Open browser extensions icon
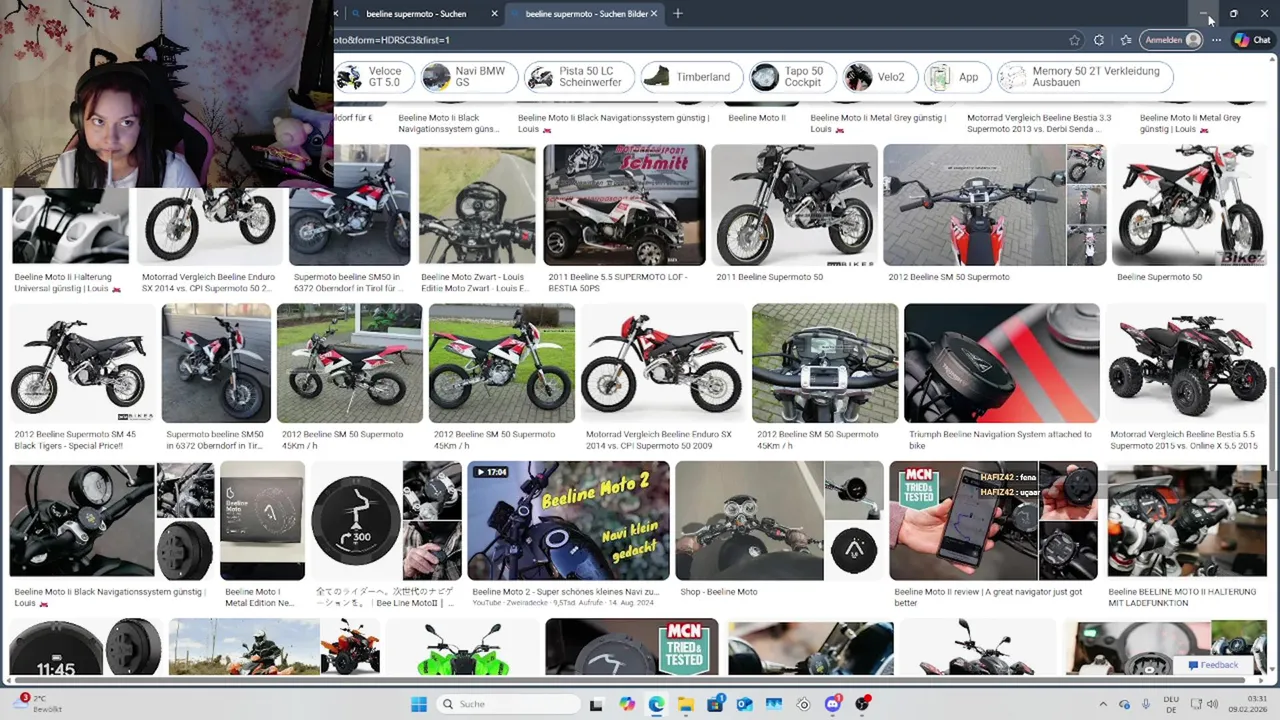This screenshot has height=720, width=1280. [1099, 40]
